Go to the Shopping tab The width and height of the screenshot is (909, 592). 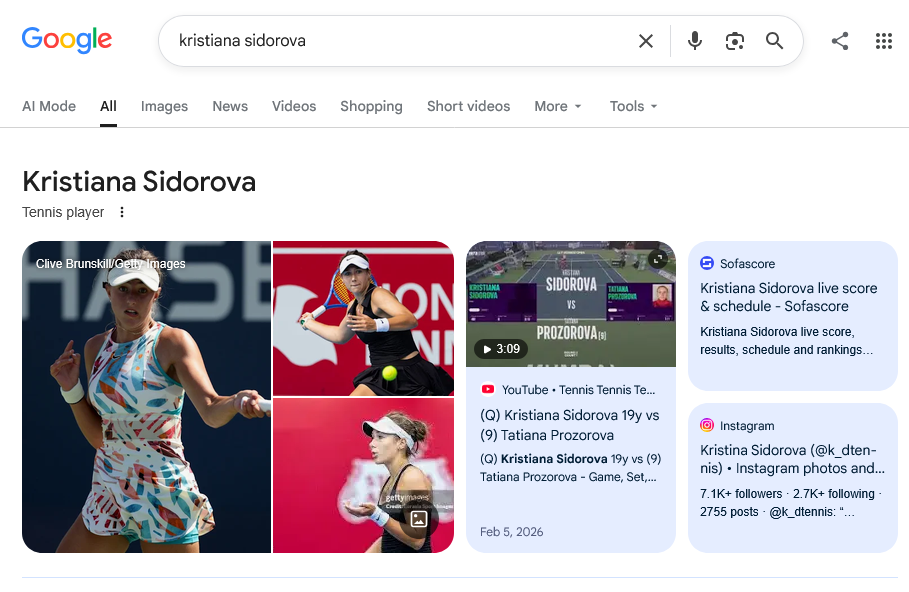pyautogui.click(x=372, y=106)
